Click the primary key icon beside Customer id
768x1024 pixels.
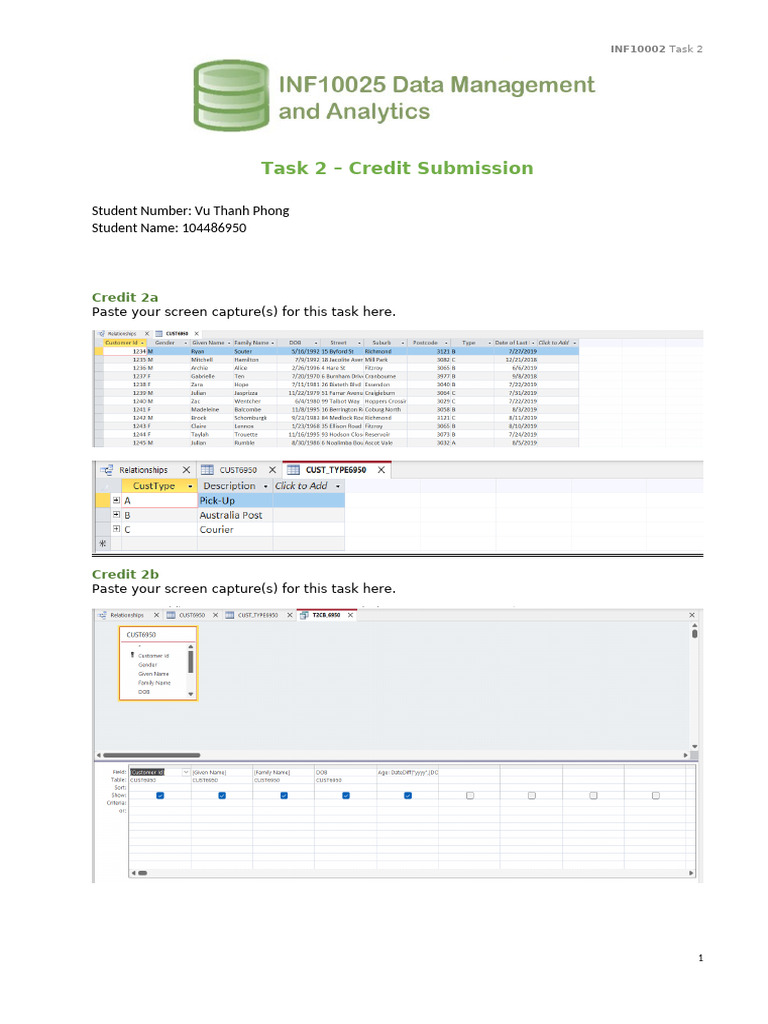(133, 654)
